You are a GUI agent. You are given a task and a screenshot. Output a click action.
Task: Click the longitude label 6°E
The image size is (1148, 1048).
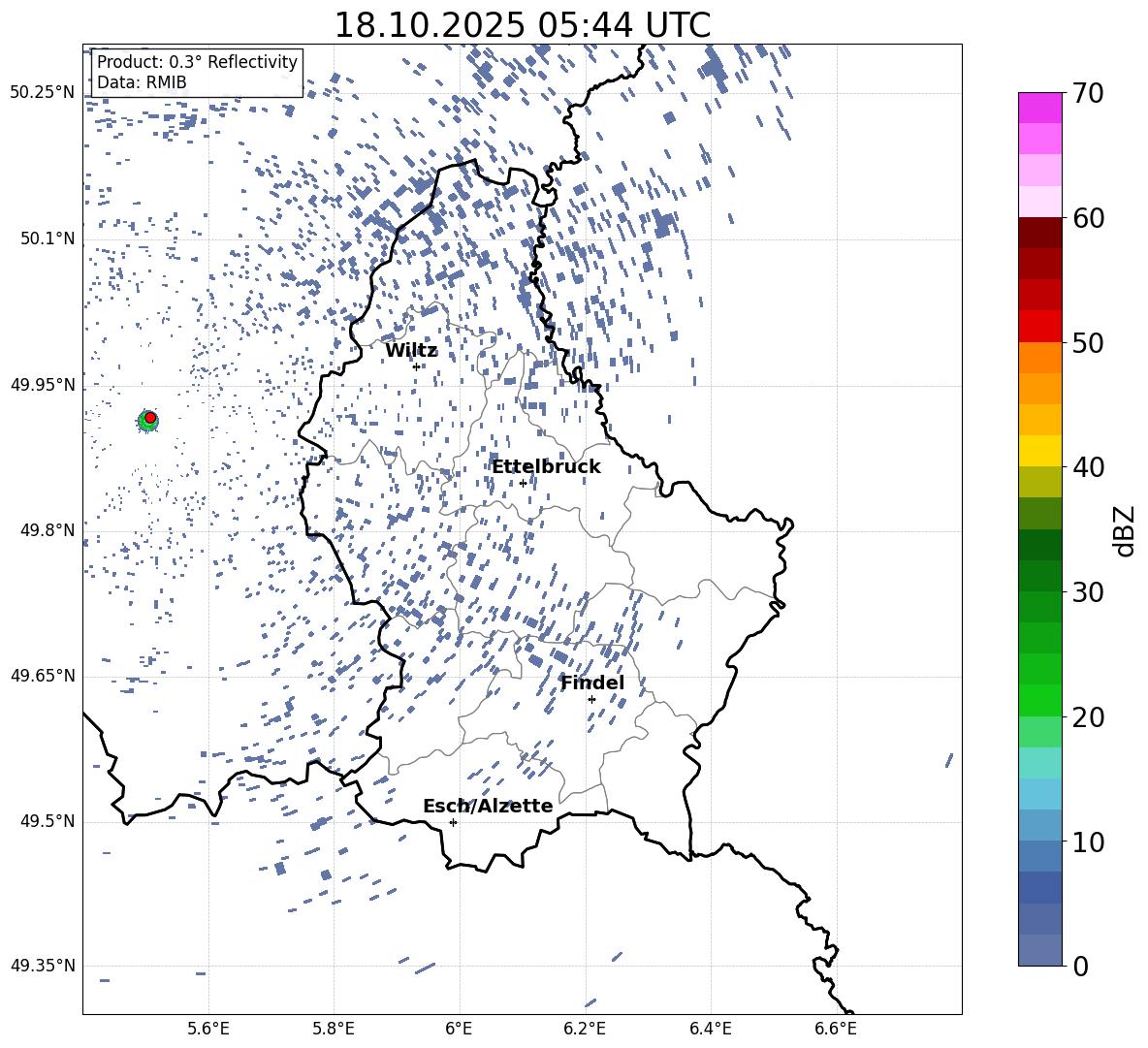pos(459,1029)
